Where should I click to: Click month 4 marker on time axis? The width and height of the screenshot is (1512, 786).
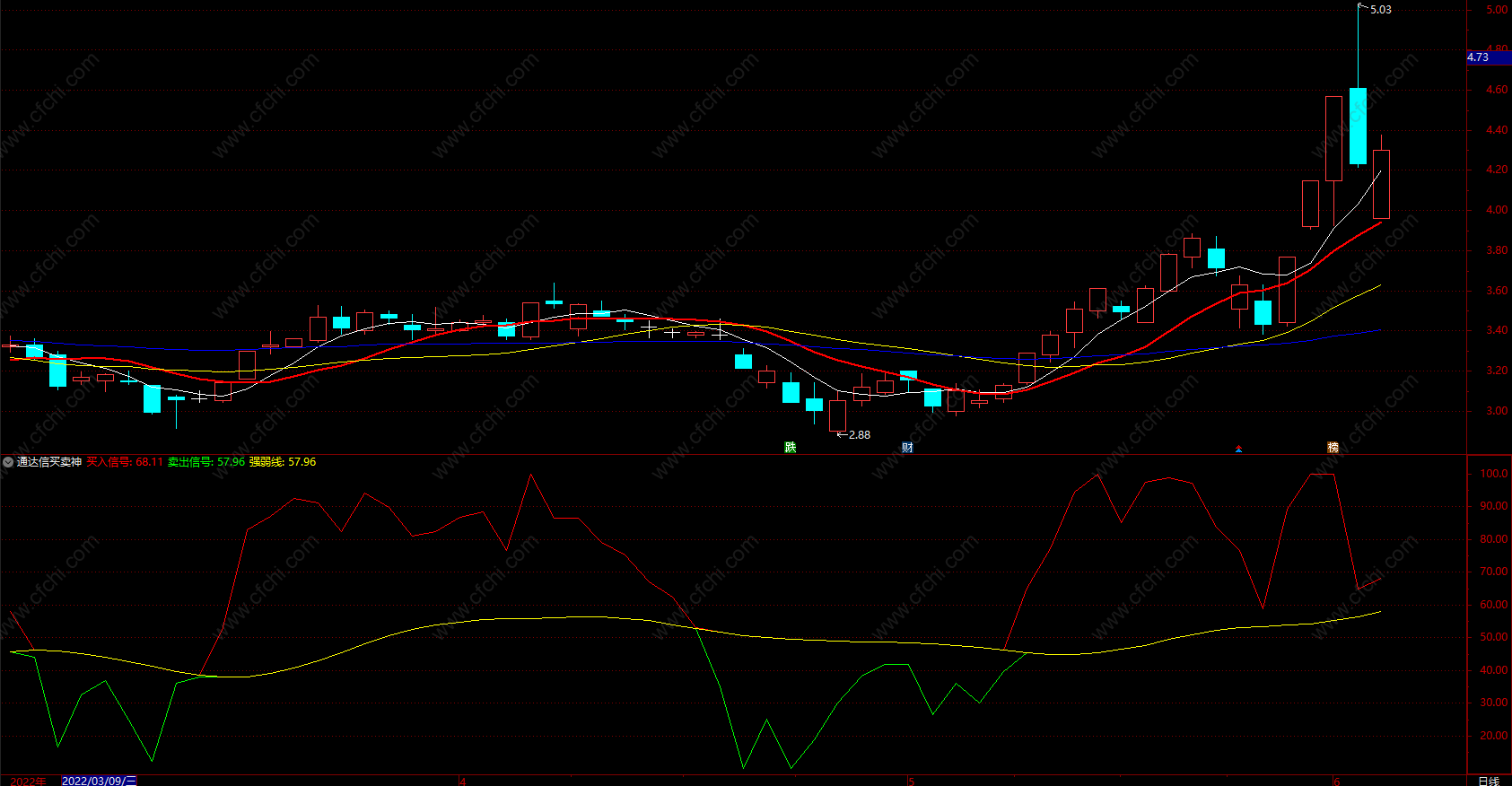coord(463,781)
